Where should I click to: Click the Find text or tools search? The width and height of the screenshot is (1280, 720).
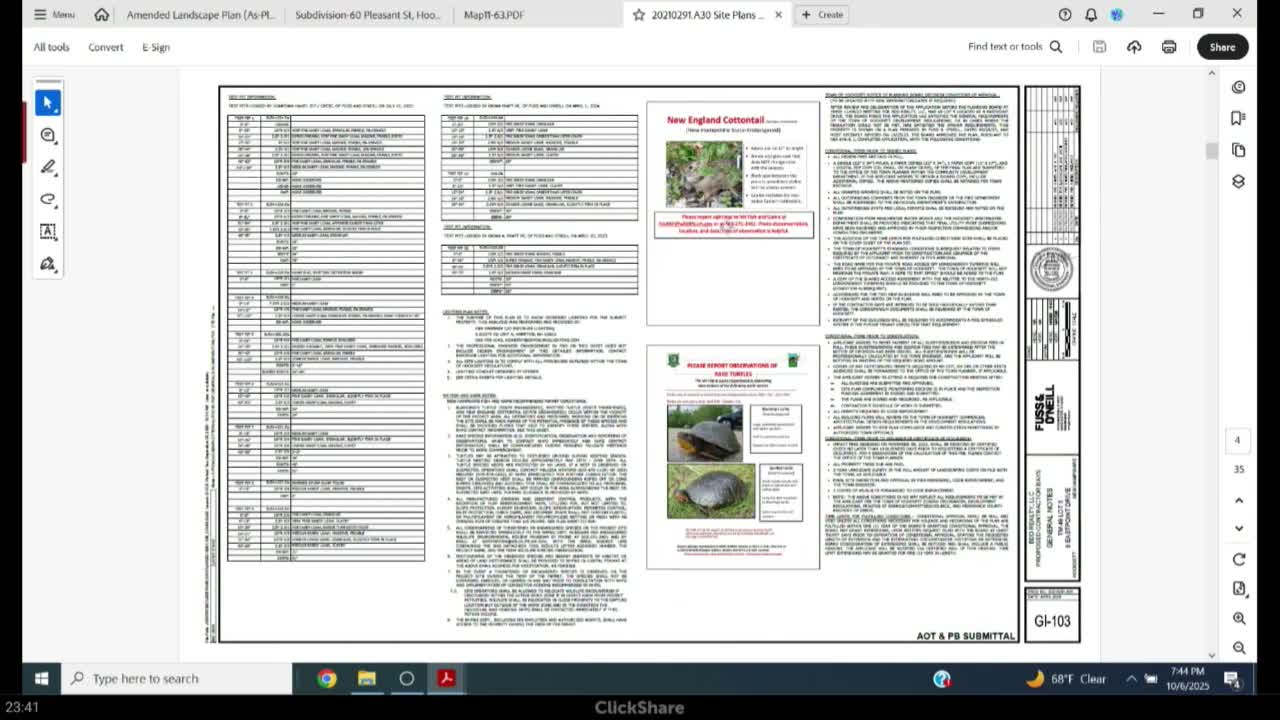[1015, 47]
